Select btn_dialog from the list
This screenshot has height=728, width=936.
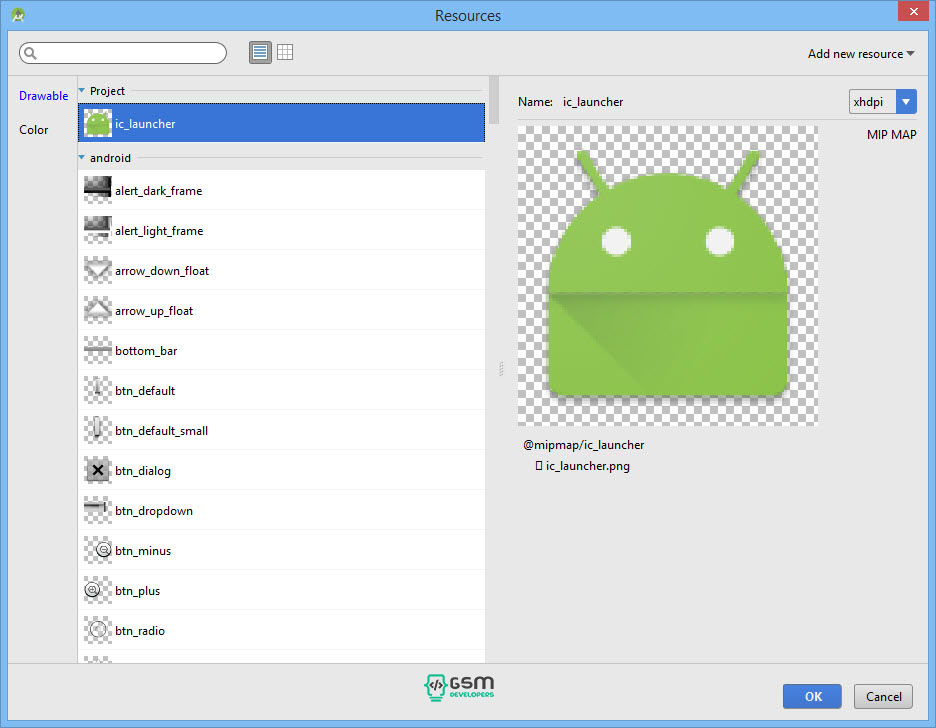click(281, 470)
